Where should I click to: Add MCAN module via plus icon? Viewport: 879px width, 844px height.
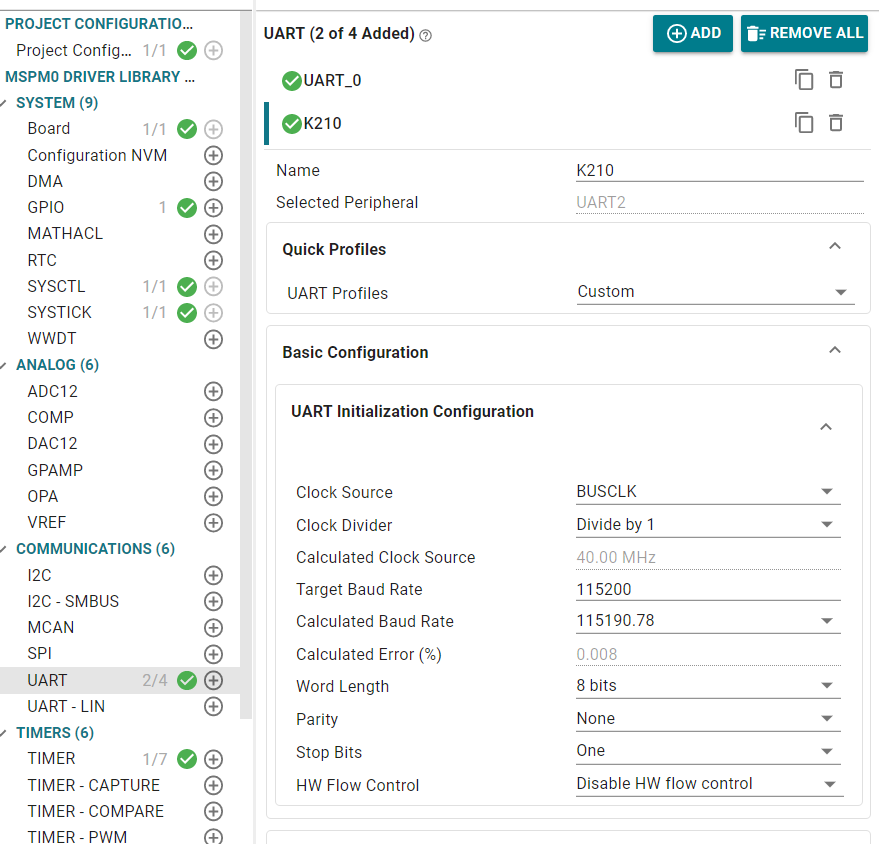[x=213, y=628]
